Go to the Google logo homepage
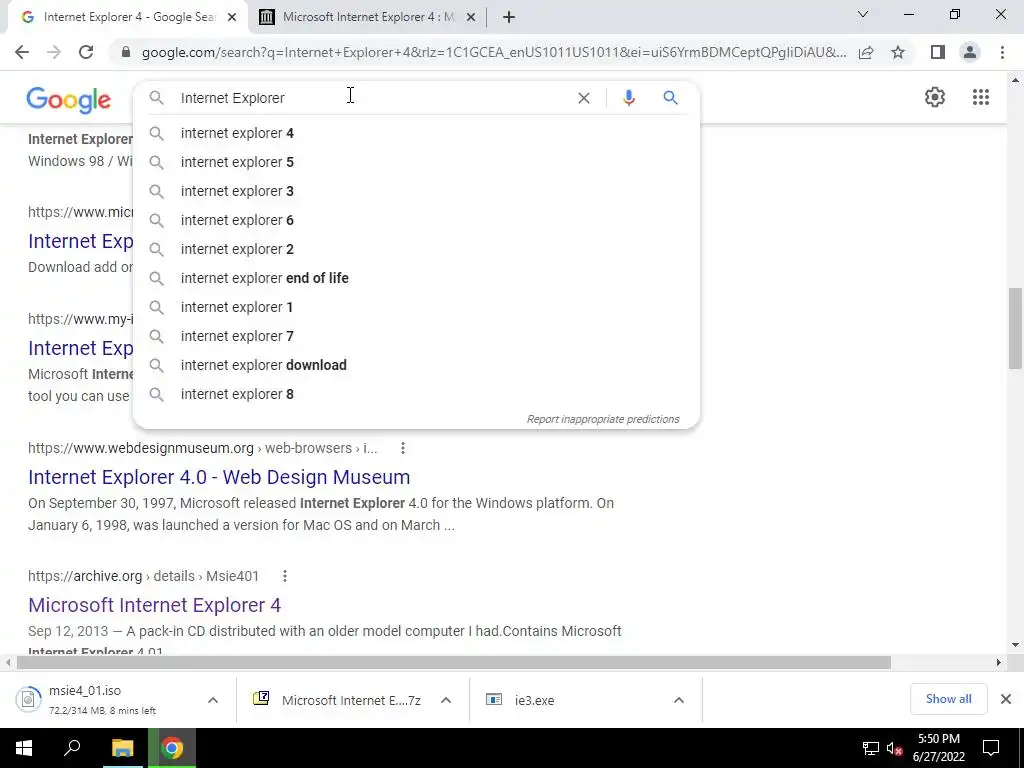Viewport: 1024px width, 768px height. 69,100
